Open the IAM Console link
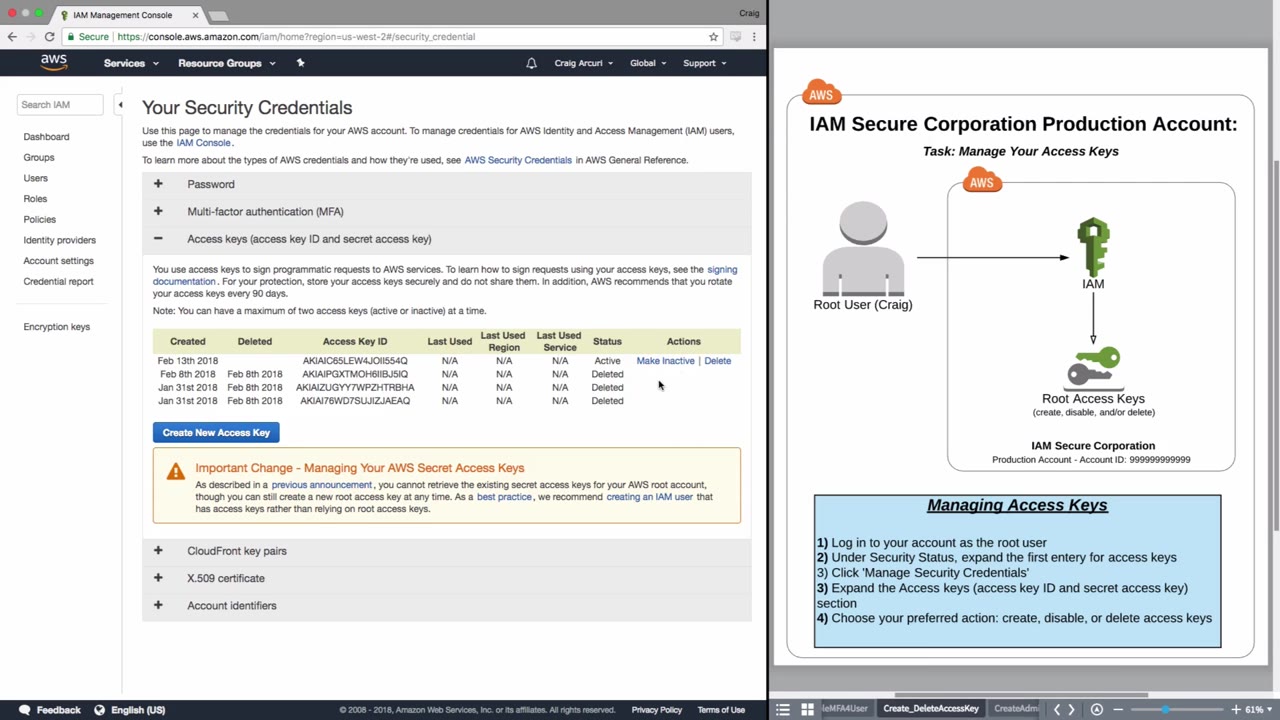1280x720 pixels. pos(203,143)
